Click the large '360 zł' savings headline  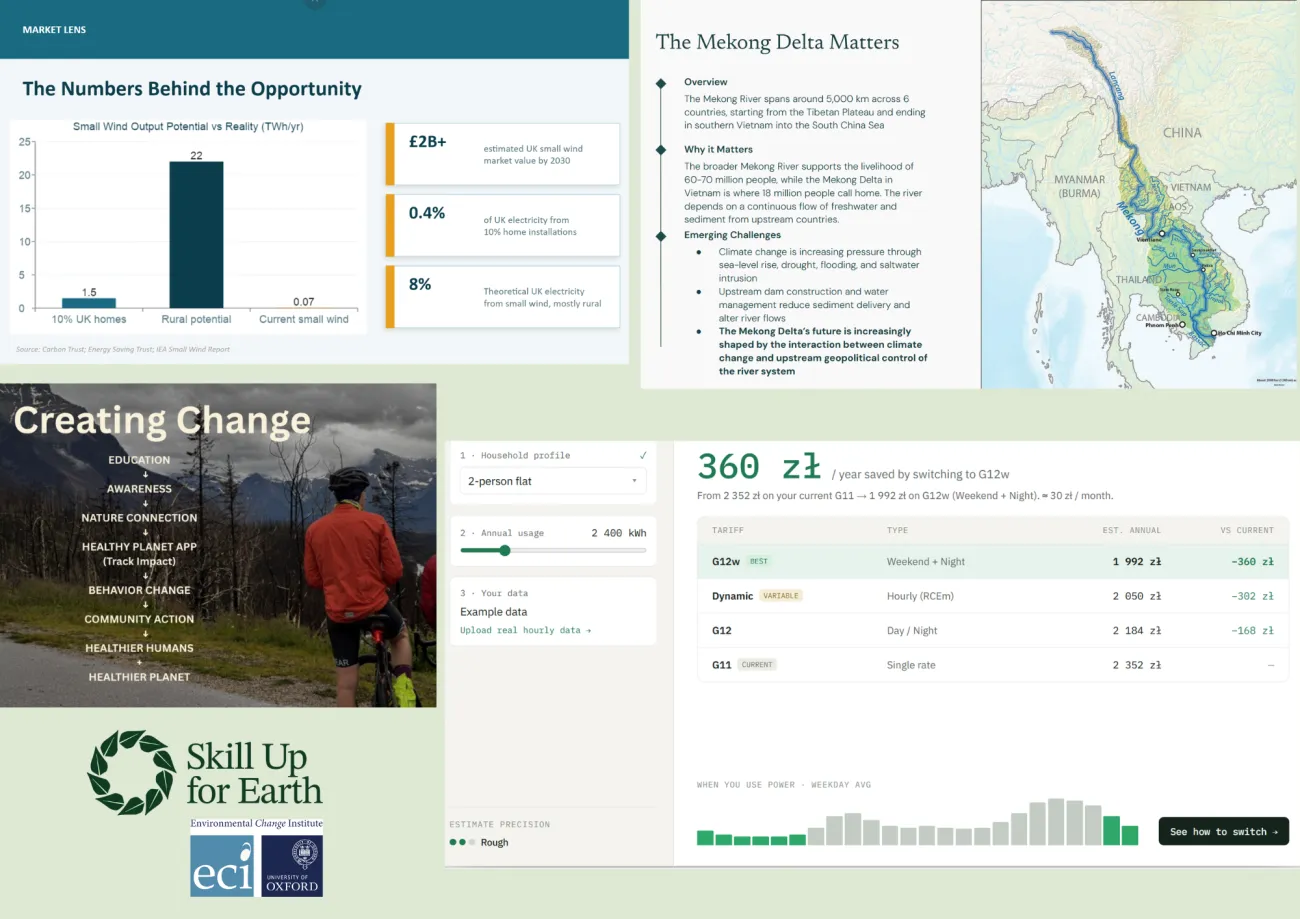[759, 467]
